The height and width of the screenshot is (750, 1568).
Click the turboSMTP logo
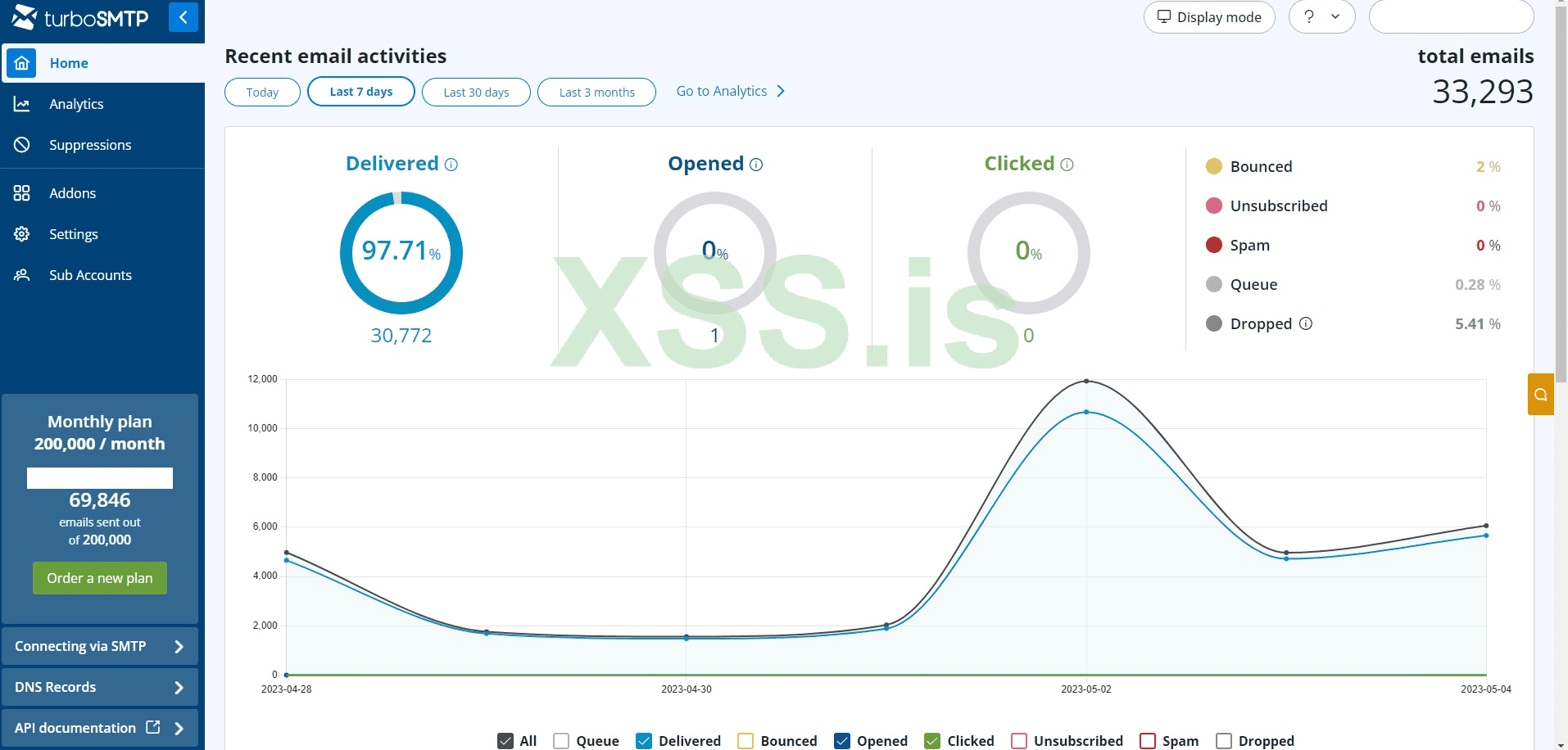point(80,17)
